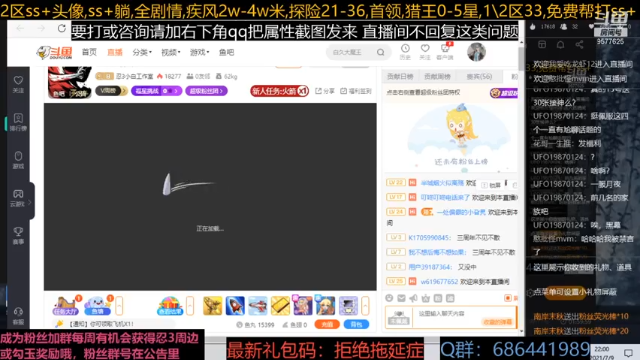
Task: Expand the arrow next to 鱼塘
Action: 119,306
